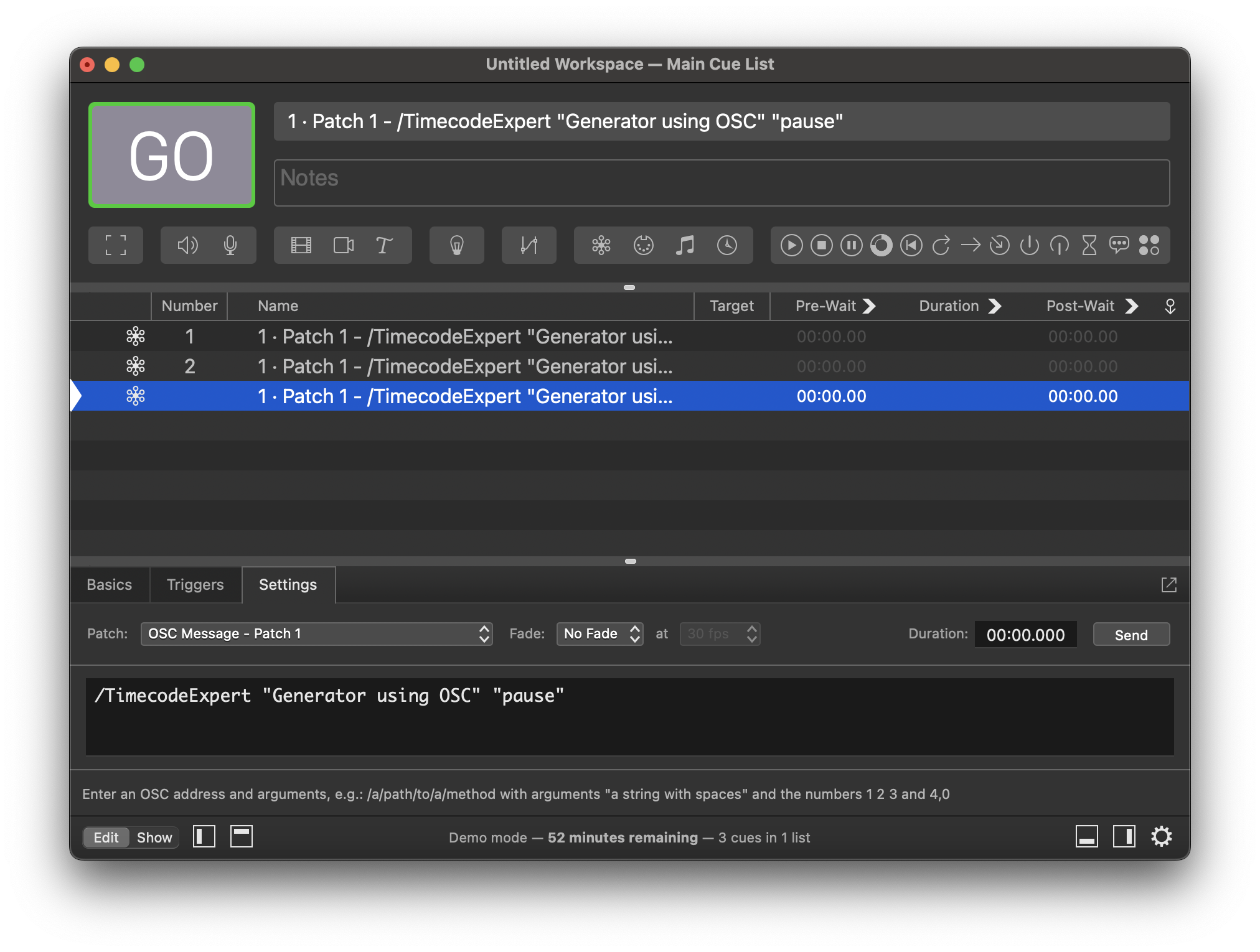Add a Timecode cue with clock icon
The image size is (1260, 952).
click(x=726, y=245)
